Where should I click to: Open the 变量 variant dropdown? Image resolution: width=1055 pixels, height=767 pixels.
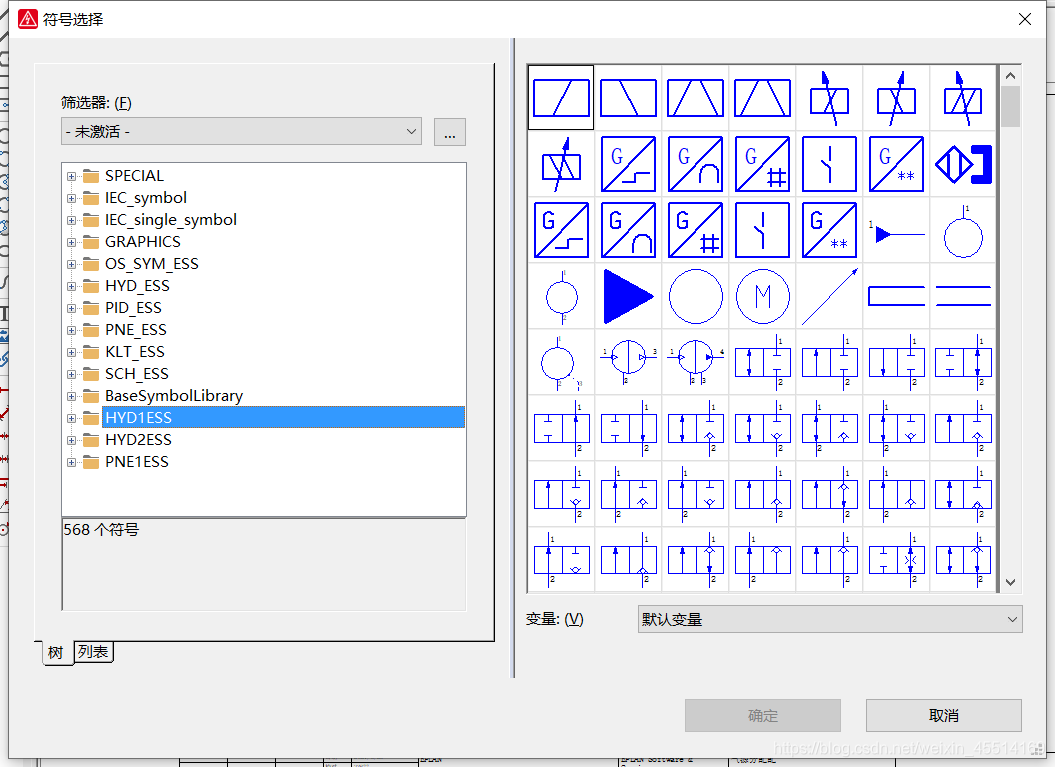(x=829, y=619)
